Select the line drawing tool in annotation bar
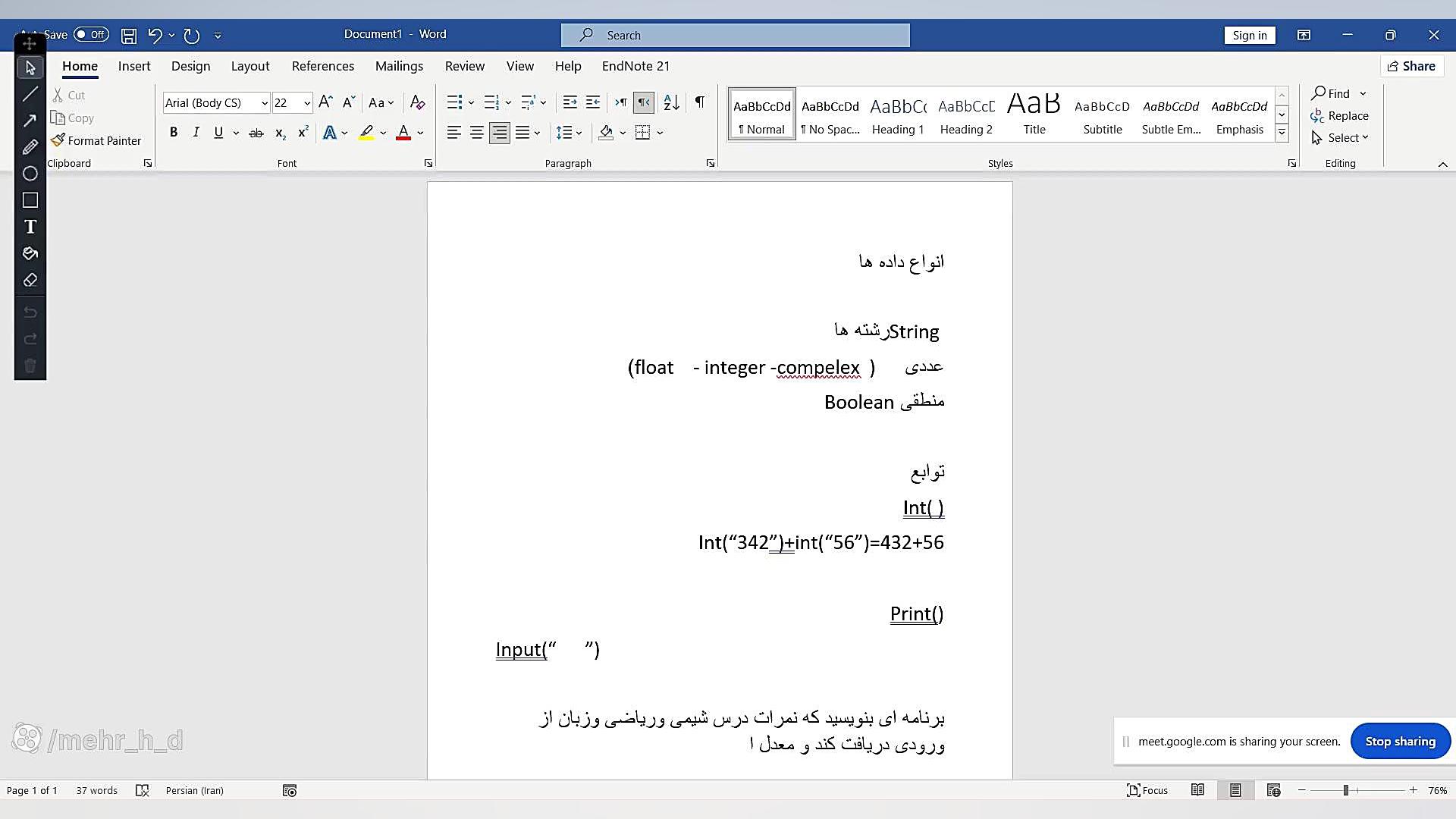Image resolution: width=1456 pixels, height=819 pixels. click(30, 94)
